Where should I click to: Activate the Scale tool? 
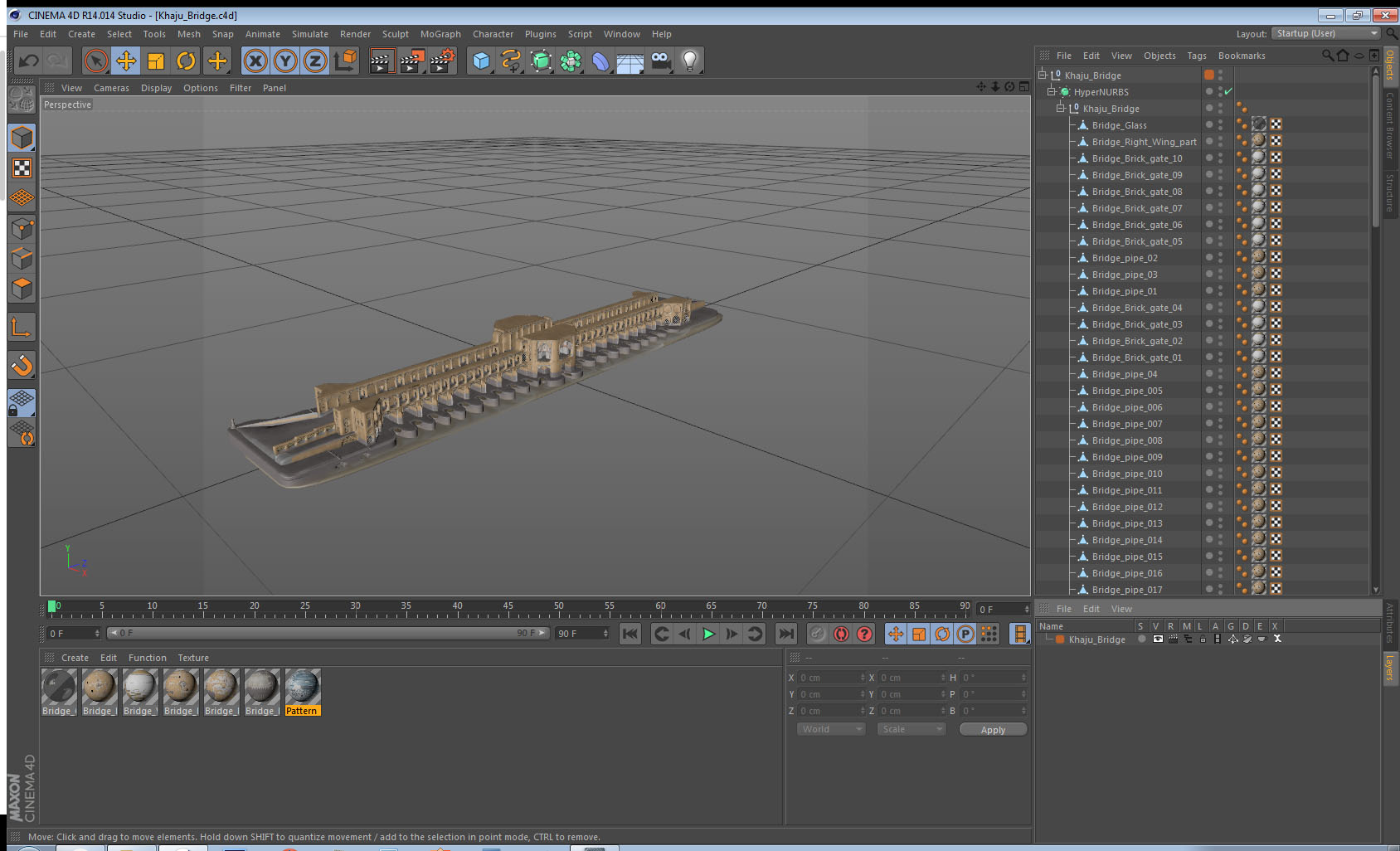[x=156, y=61]
